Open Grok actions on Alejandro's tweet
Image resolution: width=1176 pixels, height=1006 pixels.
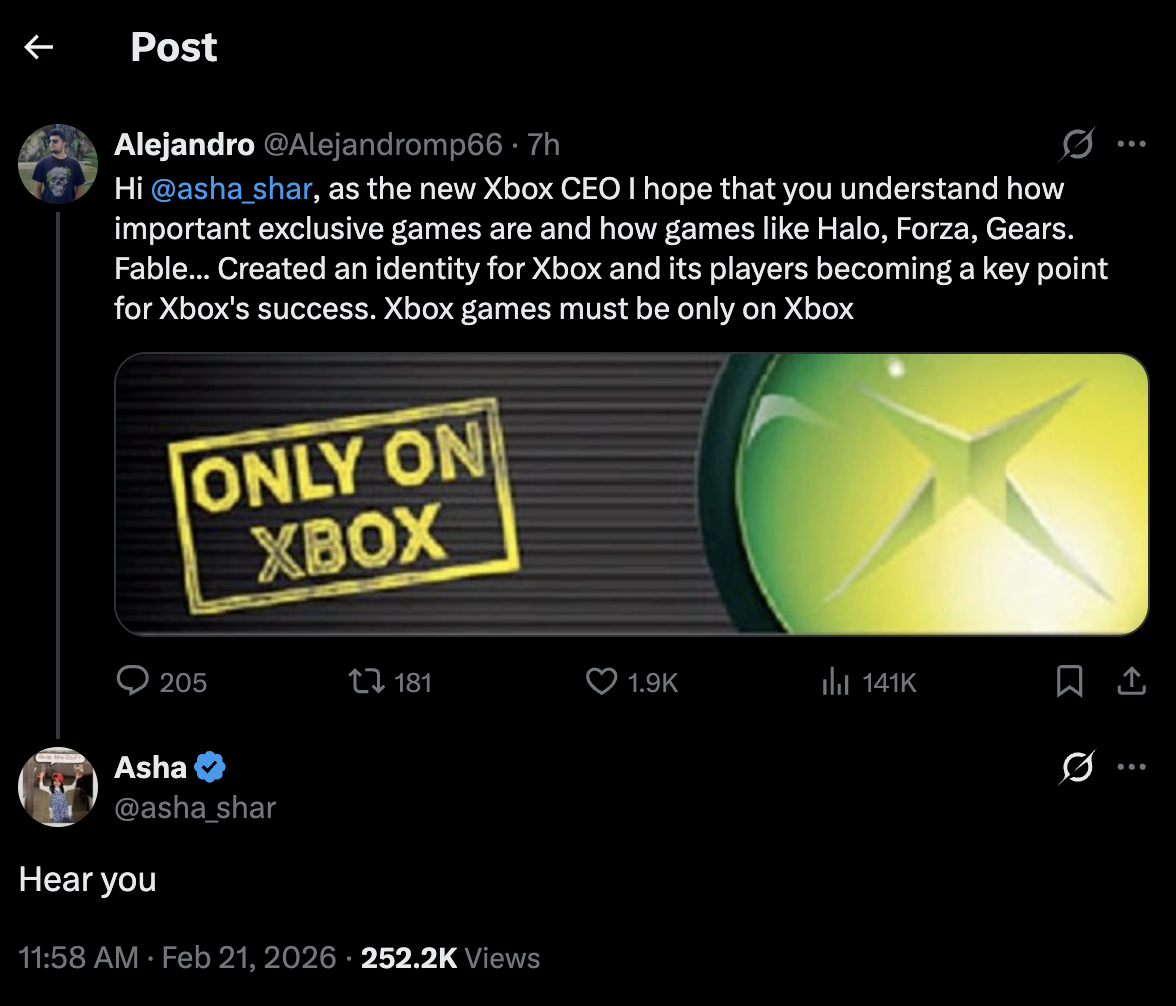(1076, 145)
